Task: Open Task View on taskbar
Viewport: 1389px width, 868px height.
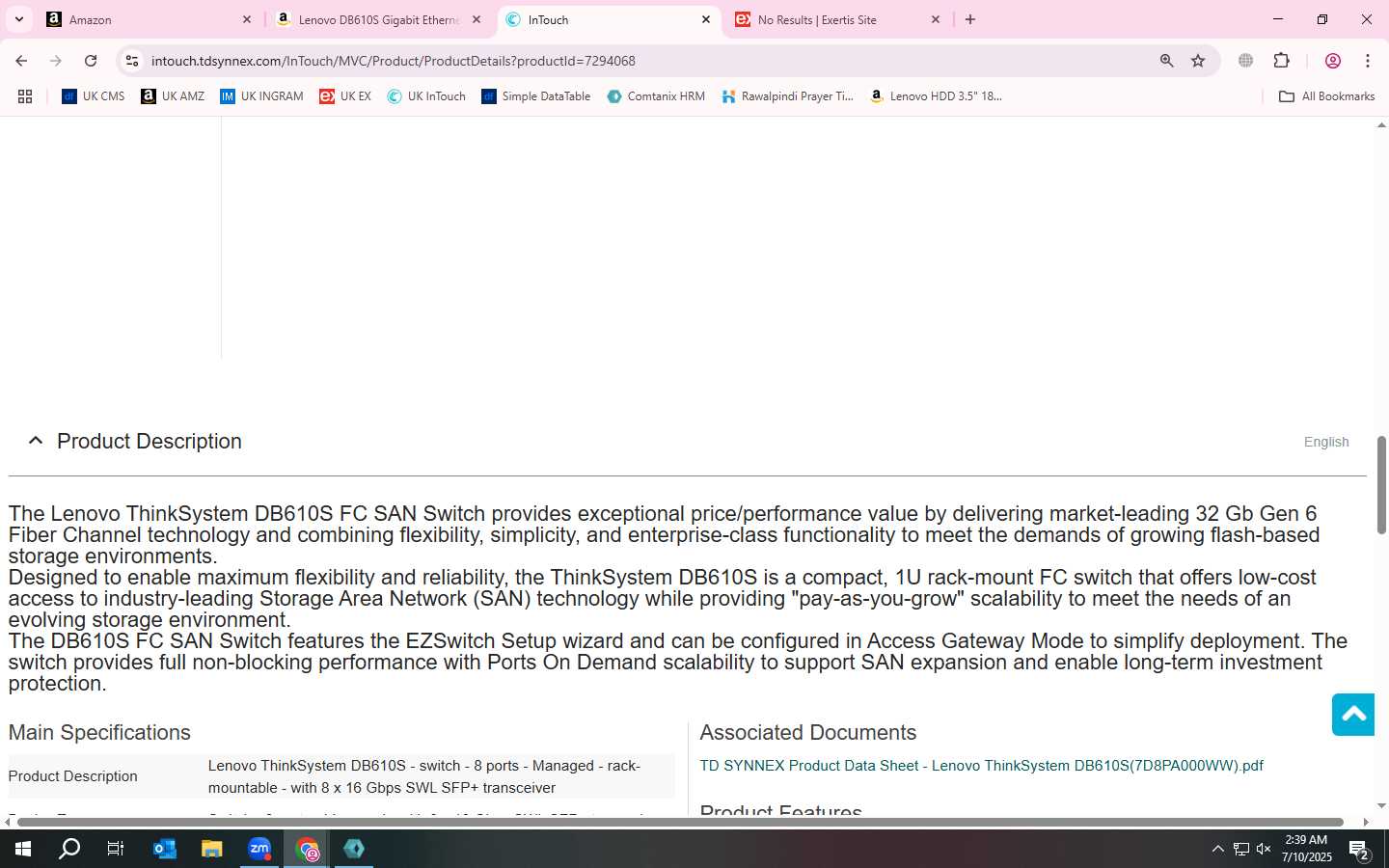Action: [x=116, y=849]
